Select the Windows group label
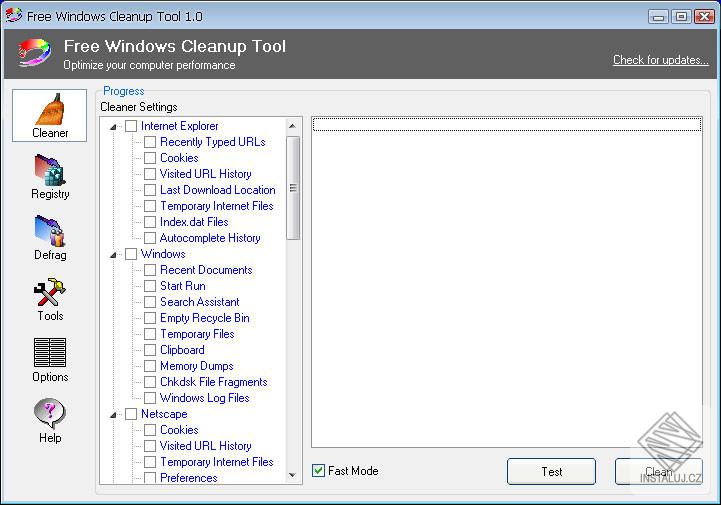Image resolution: width=721 pixels, height=505 pixels. coord(163,254)
